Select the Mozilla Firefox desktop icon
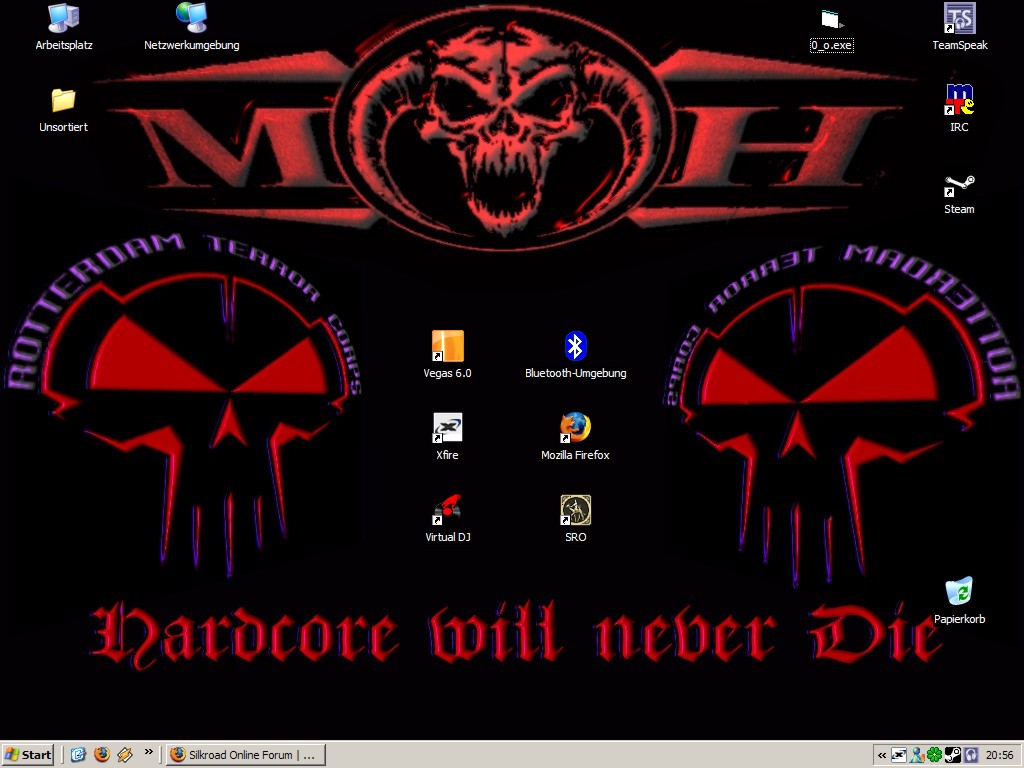 pos(575,428)
